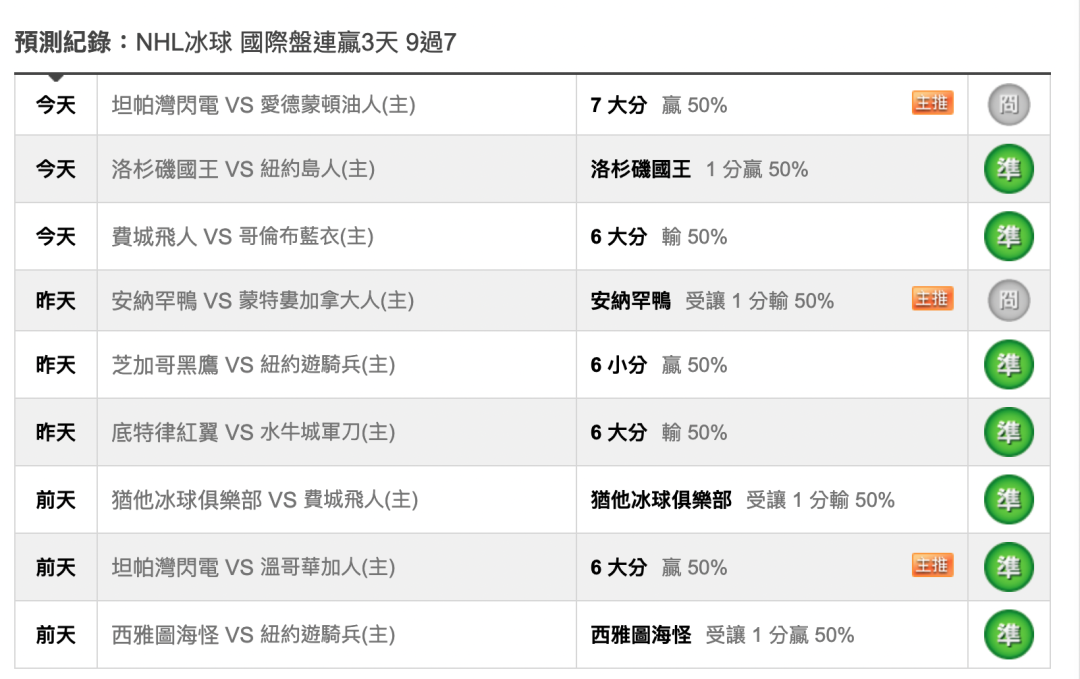
Task: Click 主推 badge on 坦帕灣閃電 VS 溫哥華加人 row
Action: tap(933, 565)
